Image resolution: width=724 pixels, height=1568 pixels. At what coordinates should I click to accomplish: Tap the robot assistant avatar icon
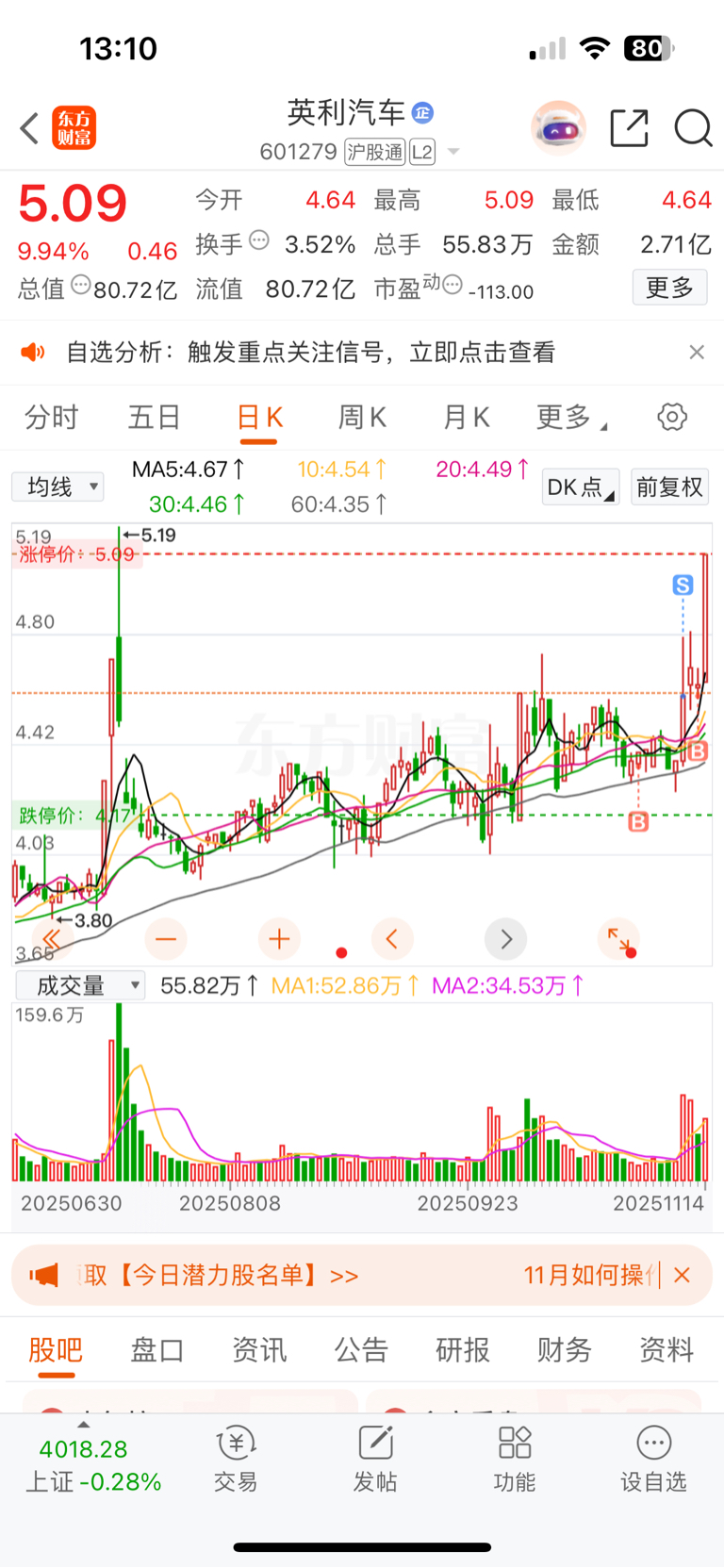click(x=558, y=127)
